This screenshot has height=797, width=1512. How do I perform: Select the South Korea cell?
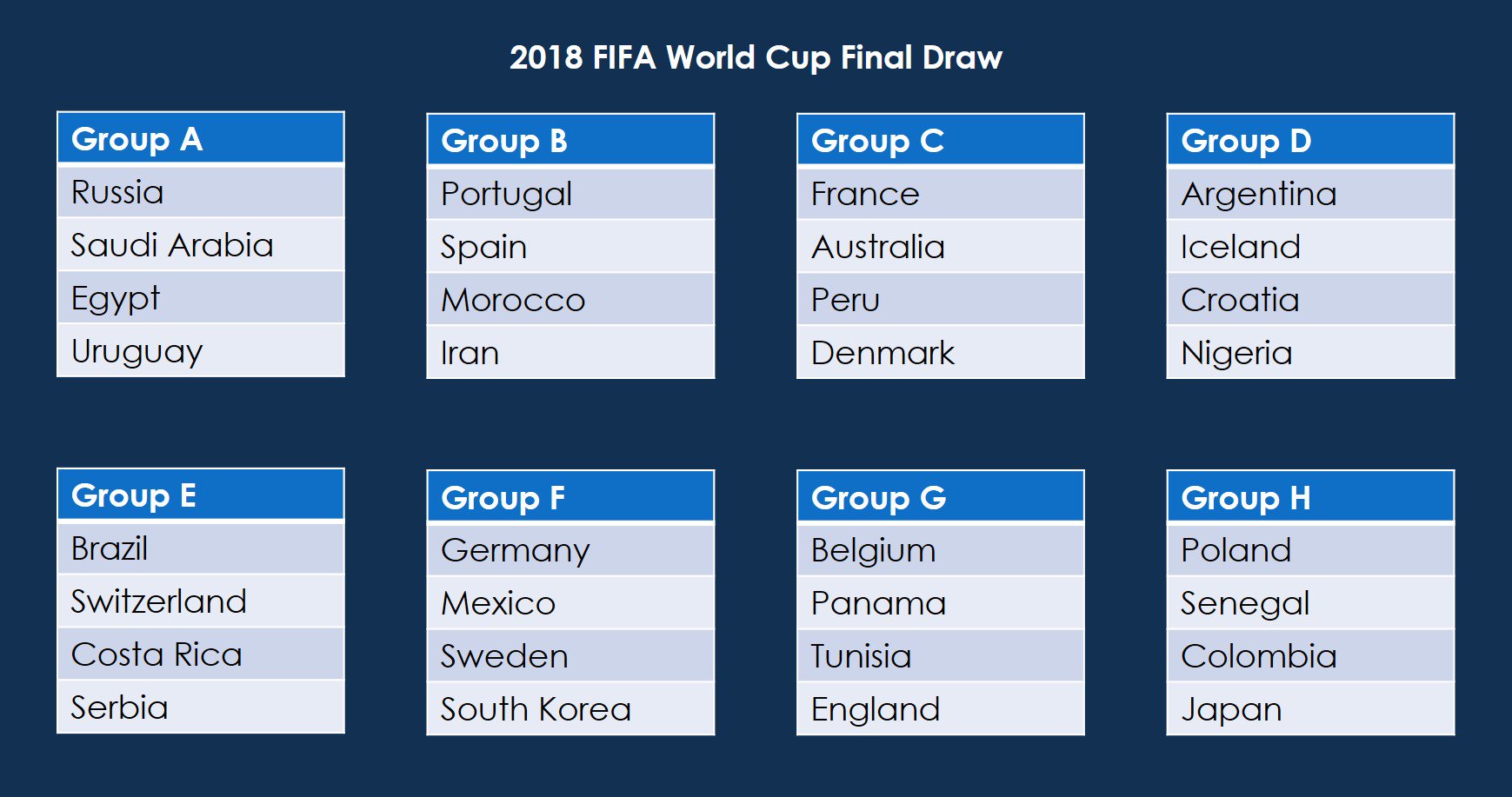(x=569, y=709)
